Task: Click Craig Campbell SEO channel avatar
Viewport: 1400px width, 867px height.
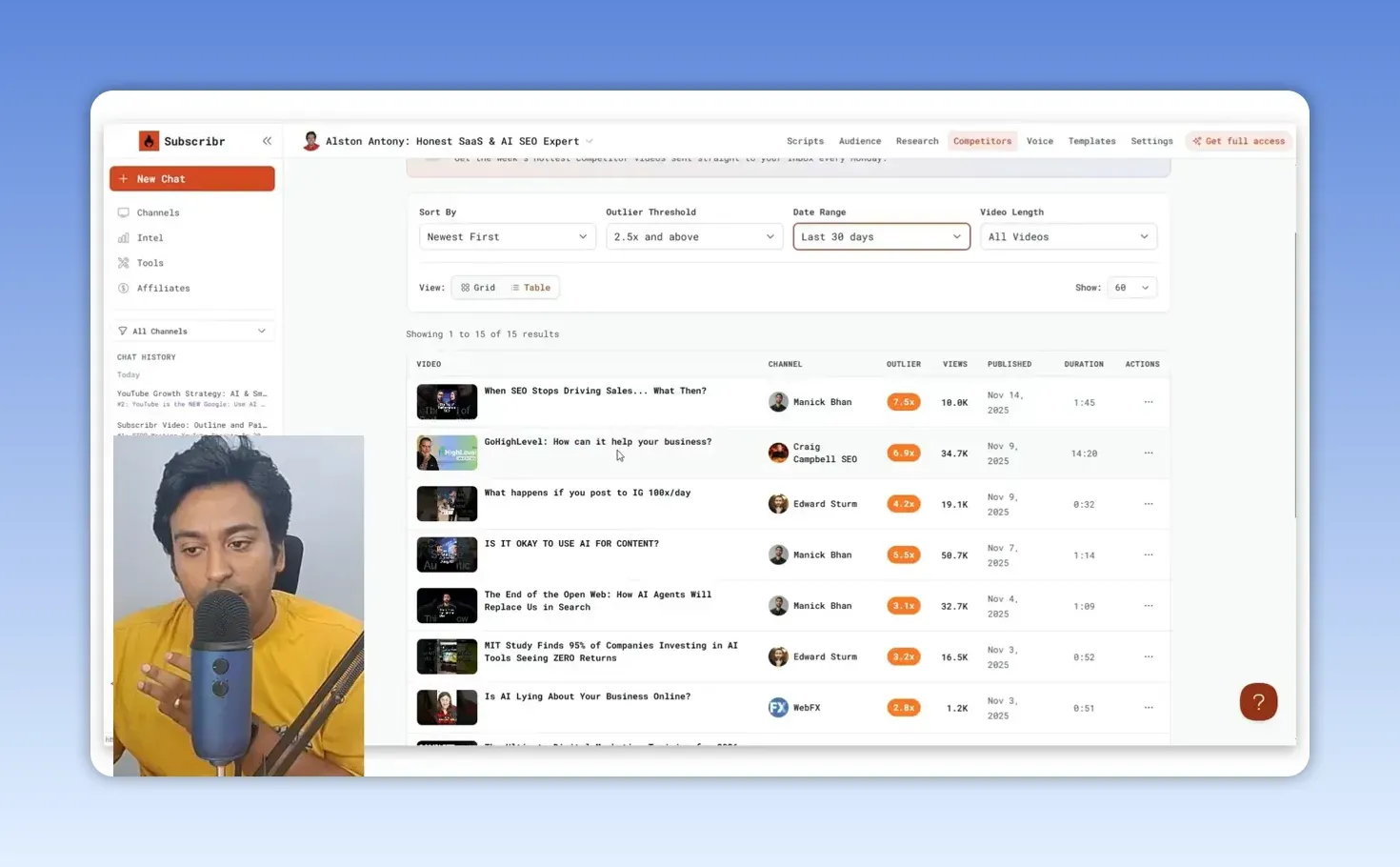Action: pyautogui.click(x=778, y=453)
